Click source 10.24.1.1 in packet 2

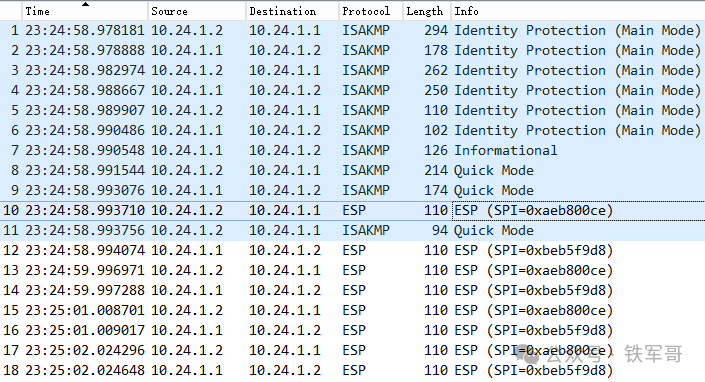click(187, 50)
